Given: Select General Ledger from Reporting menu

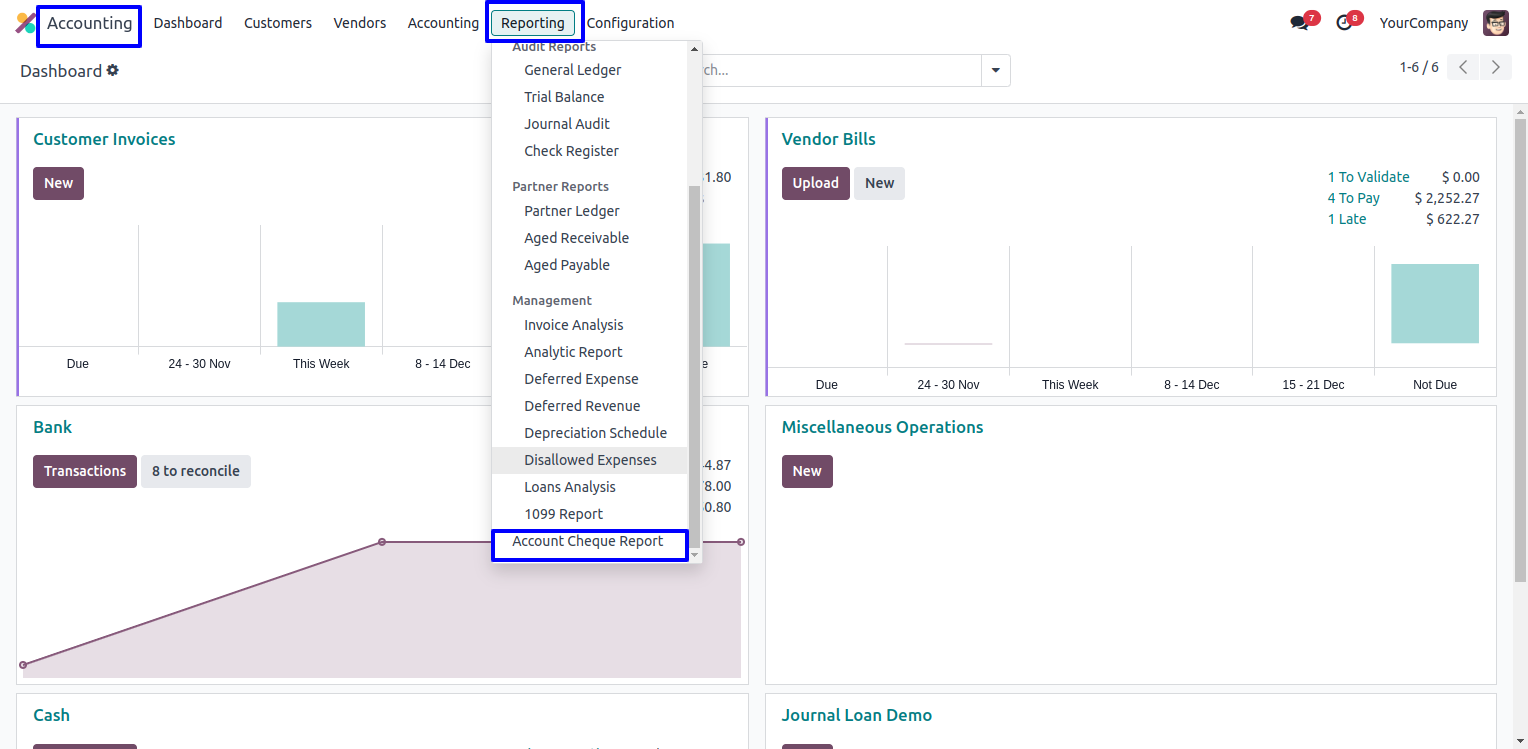Looking at the screenshot, I should tap(572, 70).
